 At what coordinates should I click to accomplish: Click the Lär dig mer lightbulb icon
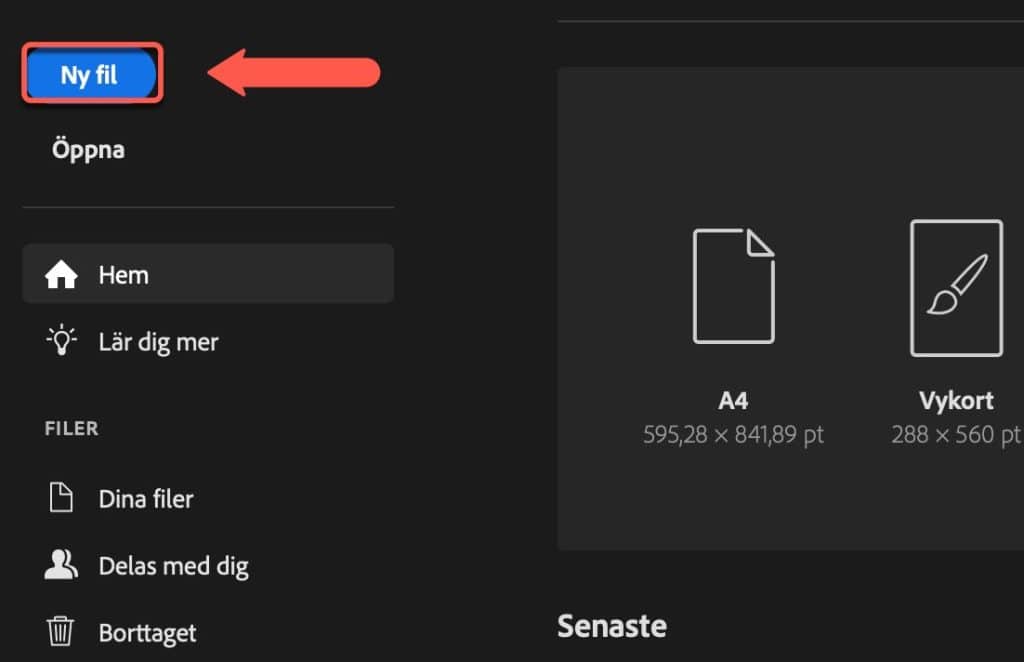point(61,340)
